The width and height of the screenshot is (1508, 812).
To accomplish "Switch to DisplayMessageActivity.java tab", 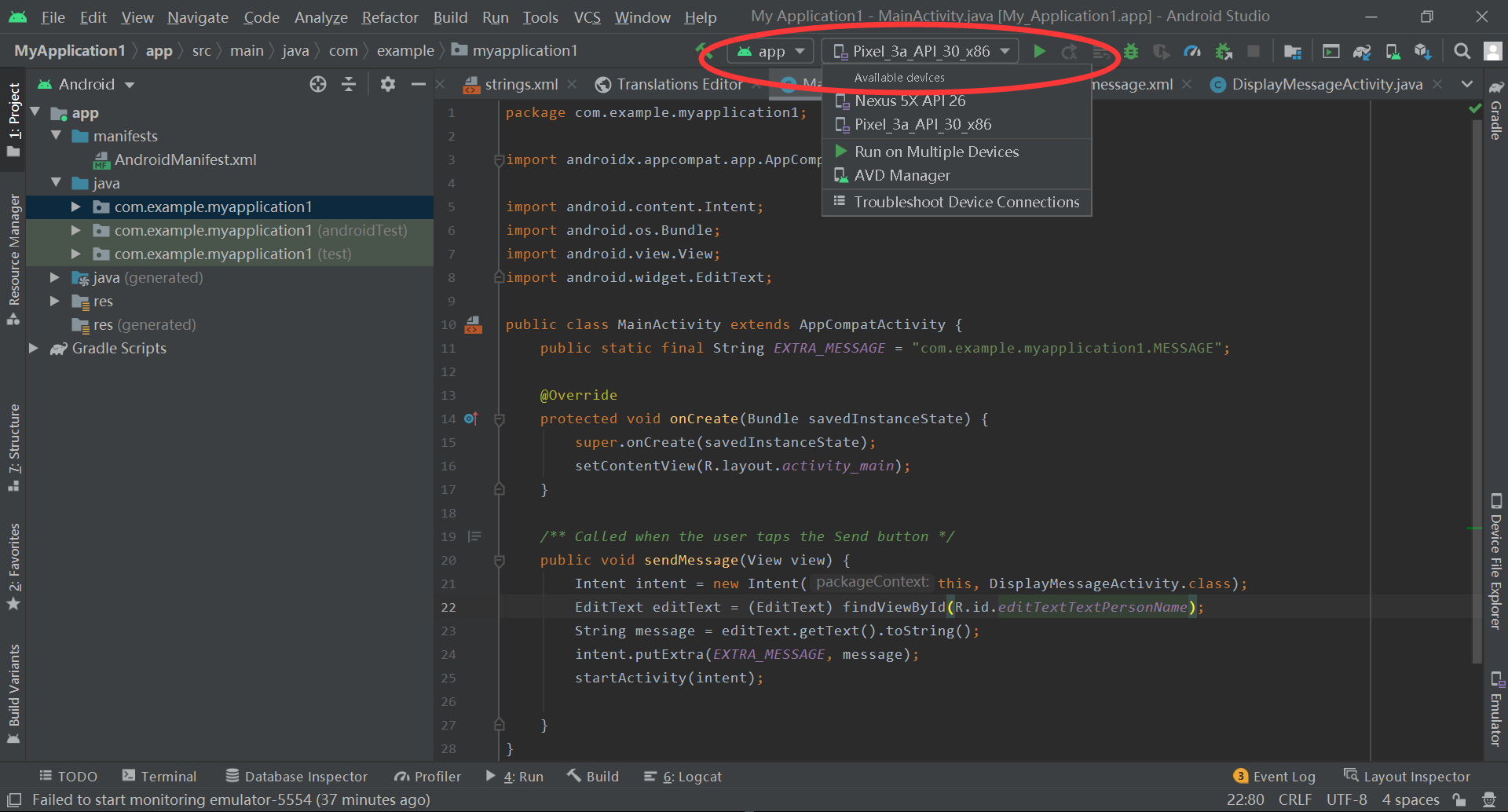I will click(1327, 84).
